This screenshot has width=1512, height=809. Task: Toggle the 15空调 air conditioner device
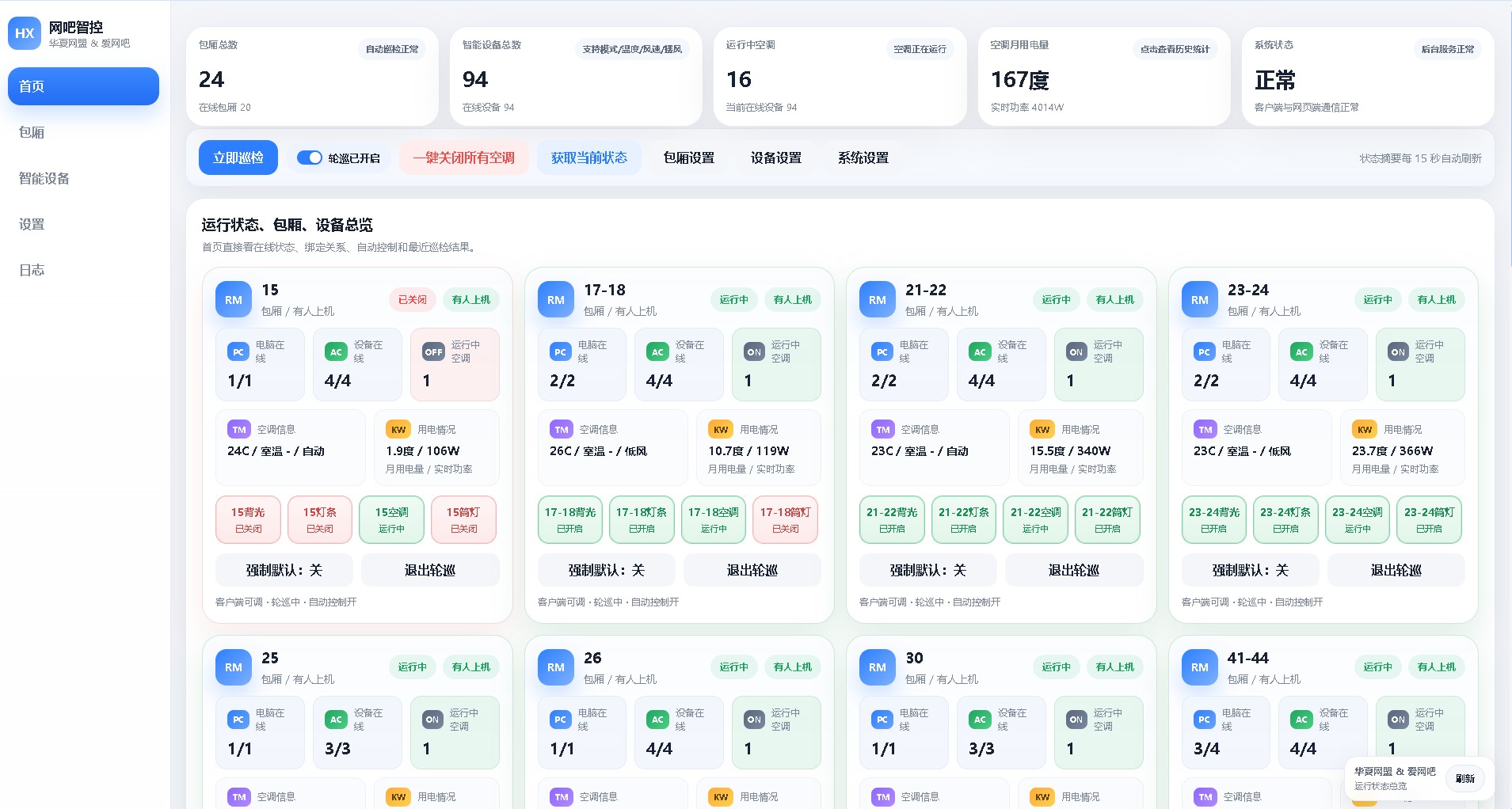[x=391, y=520]
